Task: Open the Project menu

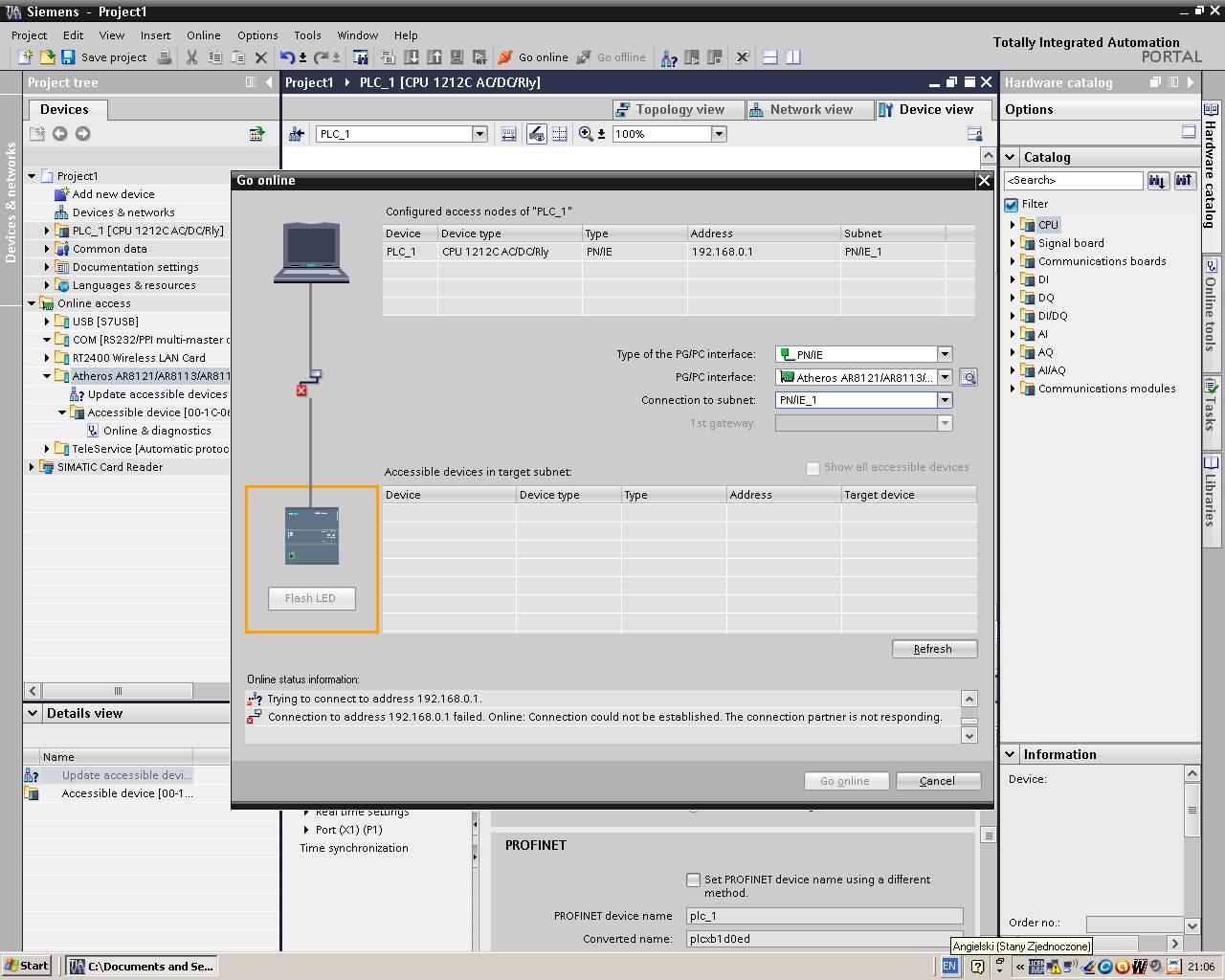Action: [29, 35]
